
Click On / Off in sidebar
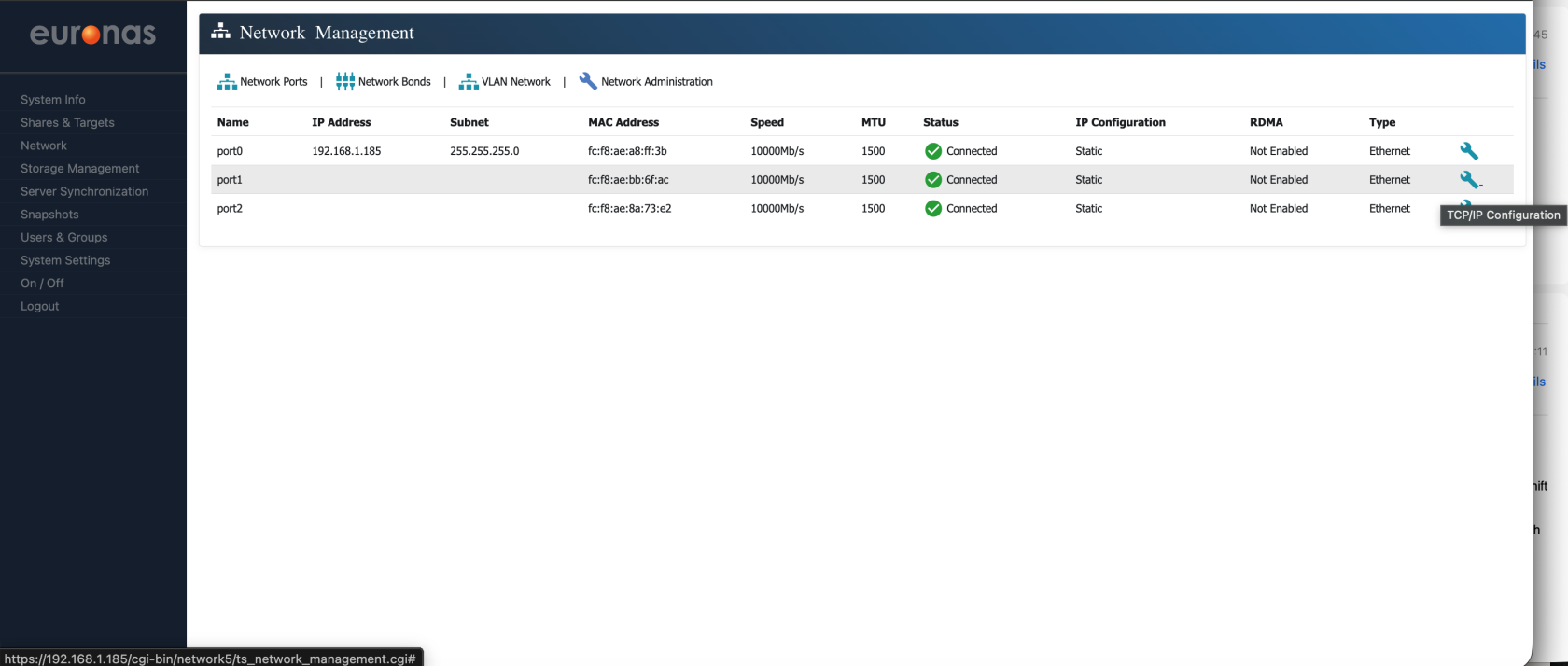tap(42, 284)
